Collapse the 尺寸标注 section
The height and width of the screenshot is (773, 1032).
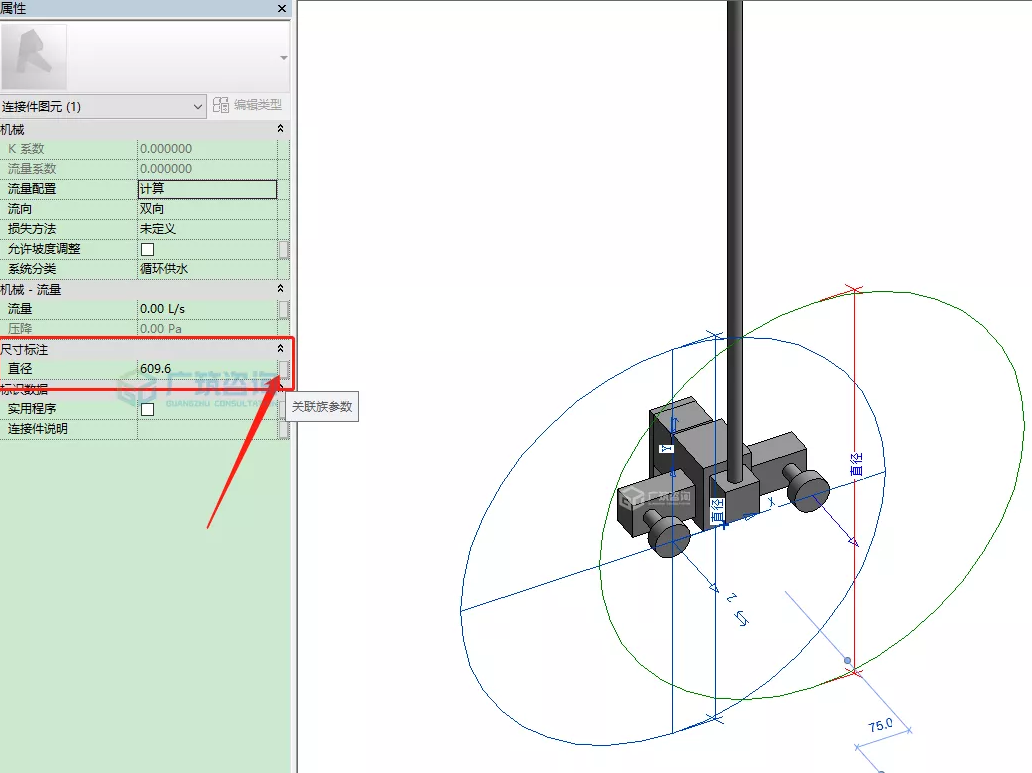point(280,349)
